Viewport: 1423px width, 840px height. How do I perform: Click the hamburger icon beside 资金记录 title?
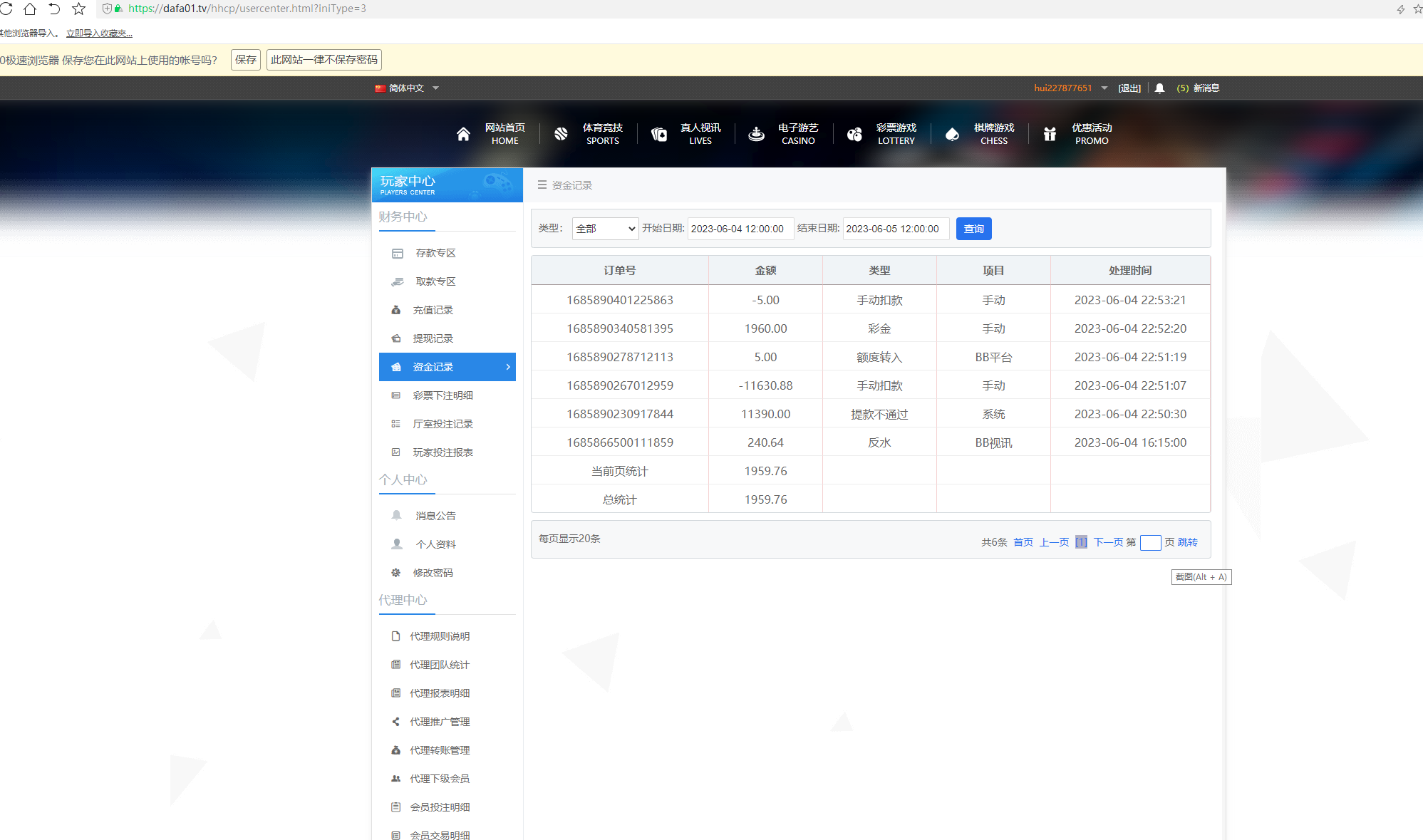pyautogui.click(x=542, y=185)
